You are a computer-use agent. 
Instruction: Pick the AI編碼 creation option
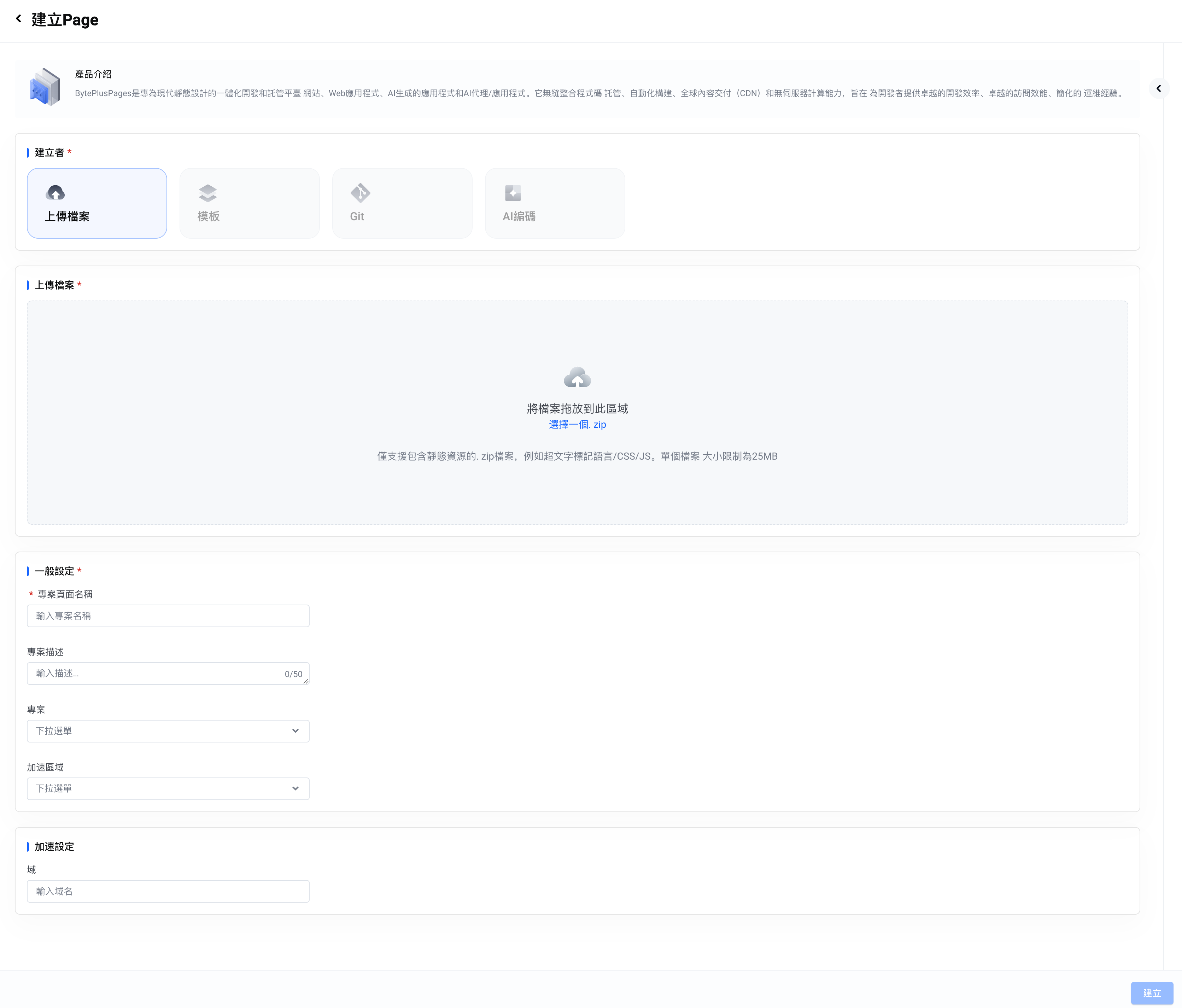click(554, 204)
